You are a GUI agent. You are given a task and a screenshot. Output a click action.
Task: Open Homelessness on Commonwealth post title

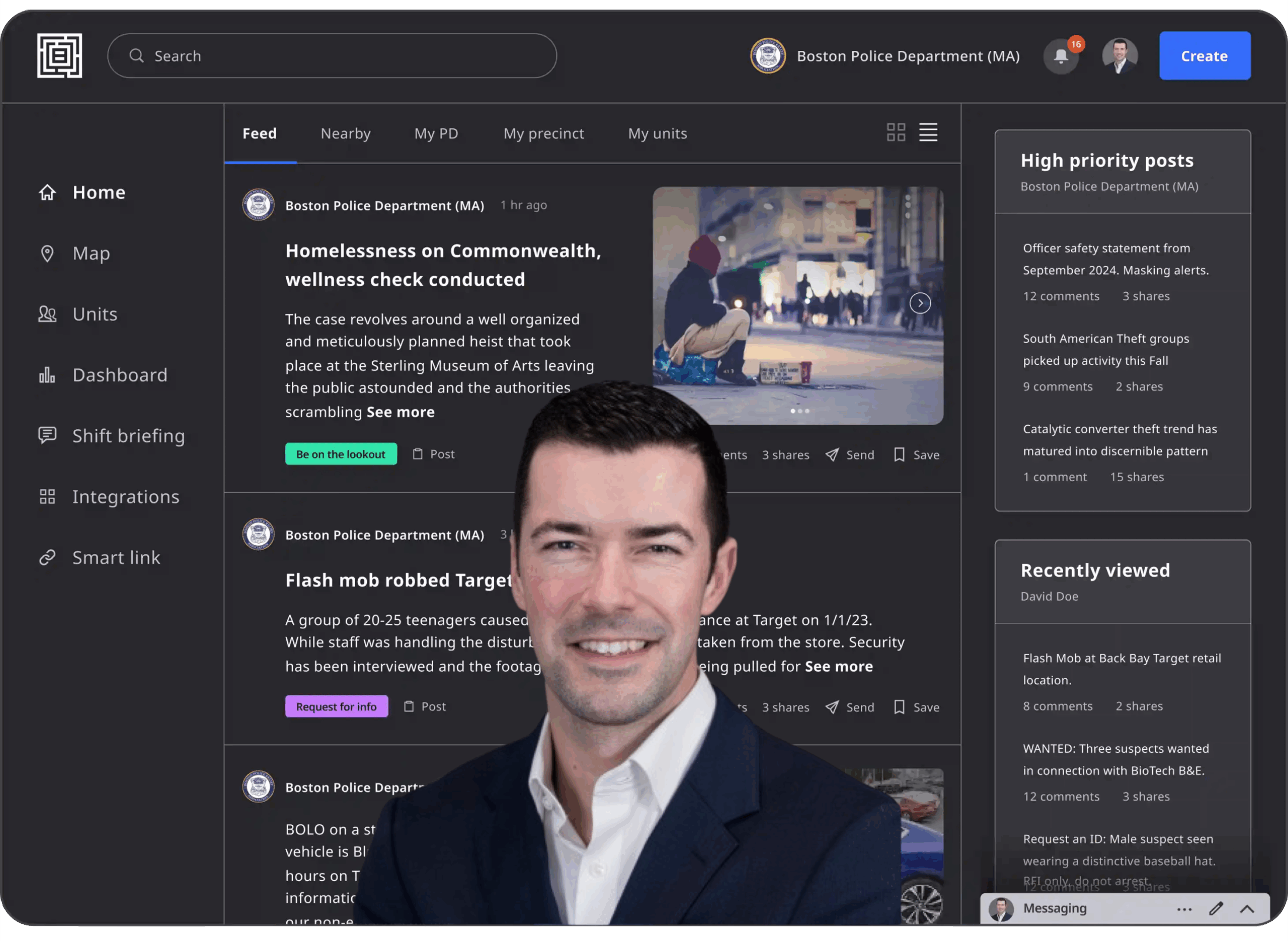[x=443, y=265]
